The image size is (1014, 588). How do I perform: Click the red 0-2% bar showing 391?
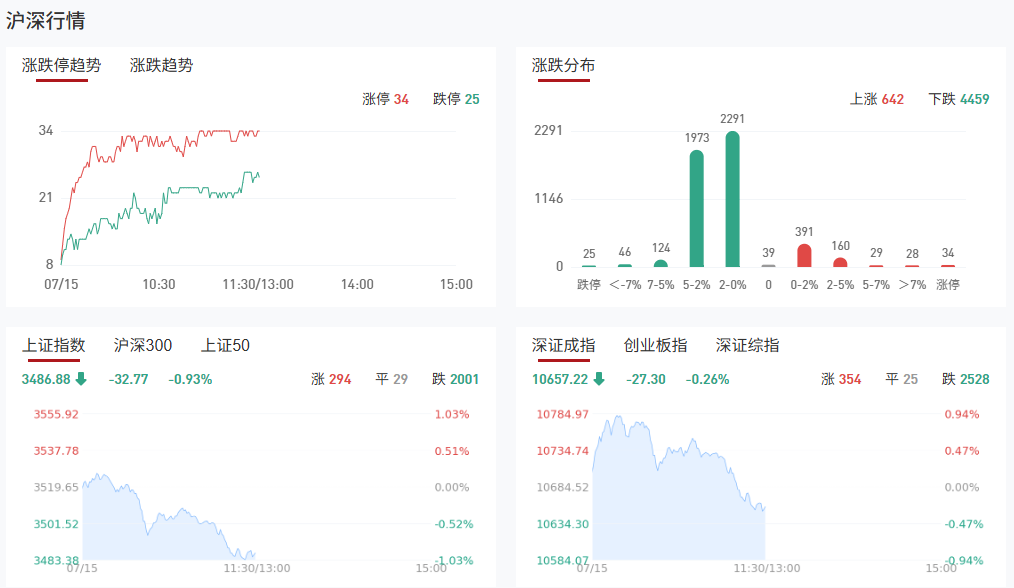804,255
